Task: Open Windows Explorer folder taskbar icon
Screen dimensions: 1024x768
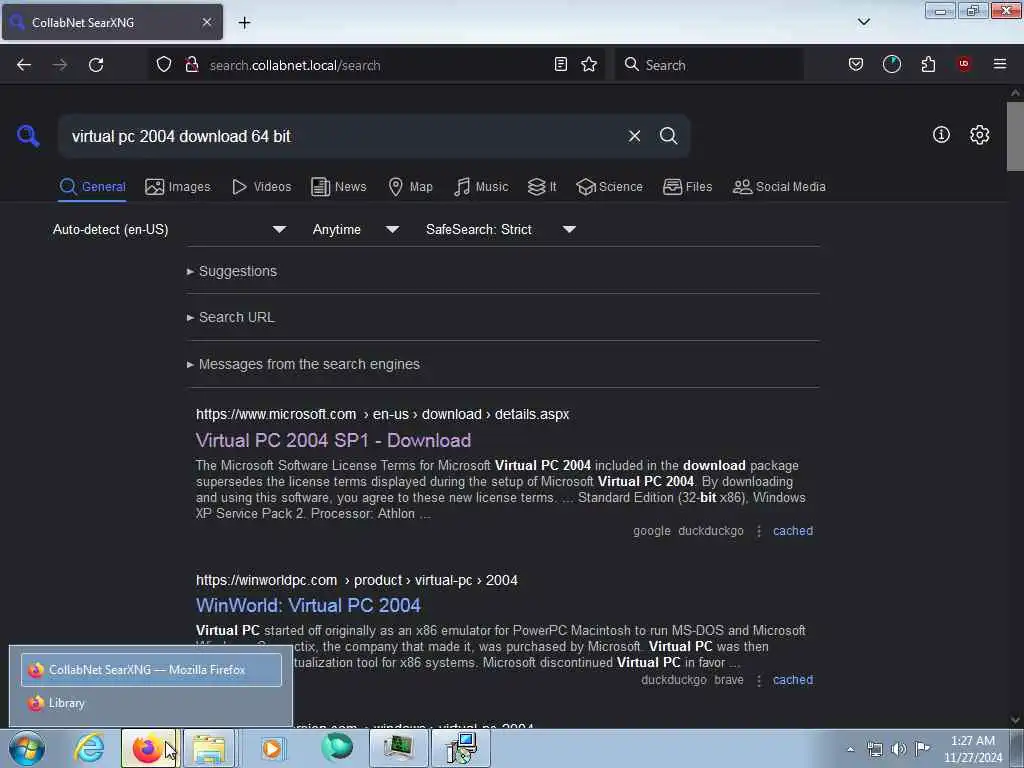Action: click(x=209, y=748)
